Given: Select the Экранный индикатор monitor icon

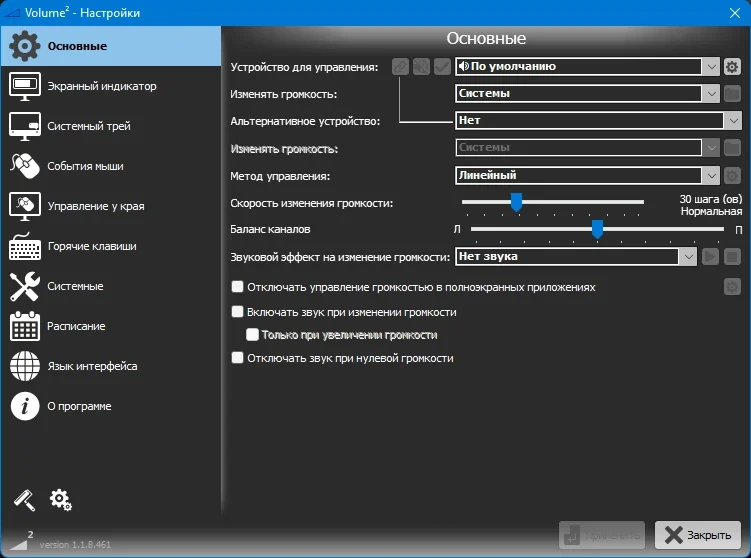Looking at the screenshot, I should click(24, 86).
